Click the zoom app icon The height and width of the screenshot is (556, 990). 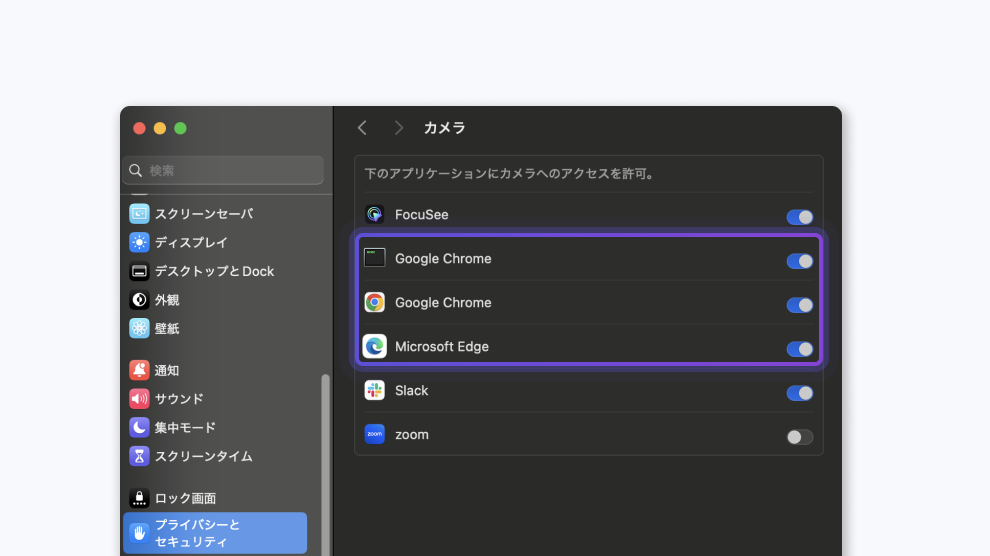(375, 435)
